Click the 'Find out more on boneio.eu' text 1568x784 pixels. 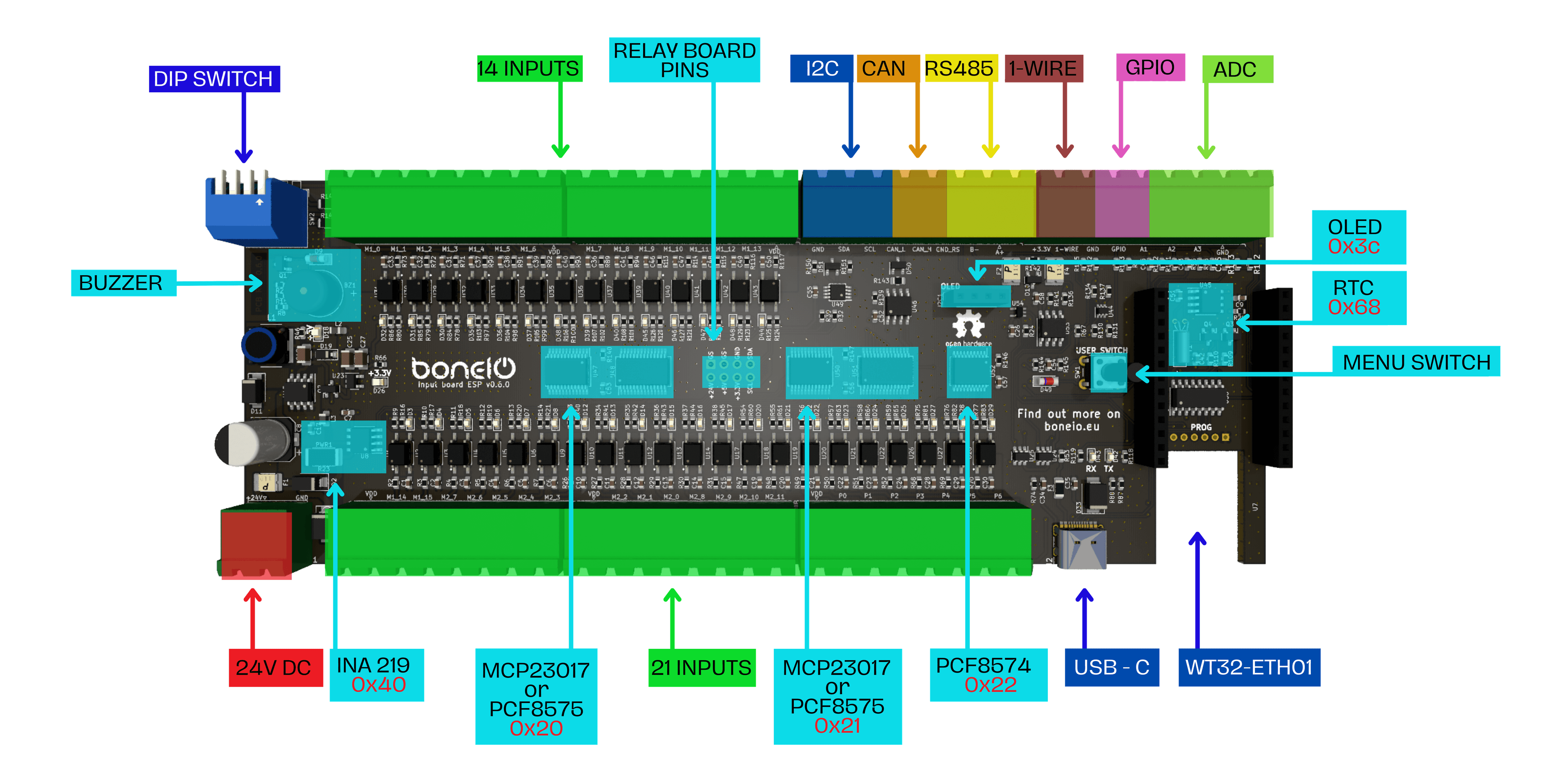[x=1069, y=420]
